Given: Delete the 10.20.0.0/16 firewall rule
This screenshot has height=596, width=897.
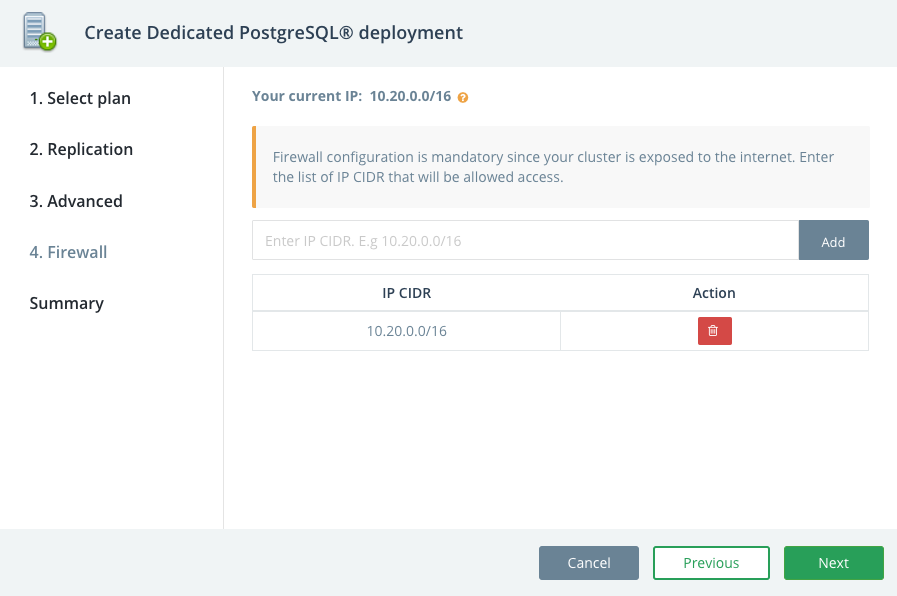Looking at the screenshot, I should click(x=715, y=331).
